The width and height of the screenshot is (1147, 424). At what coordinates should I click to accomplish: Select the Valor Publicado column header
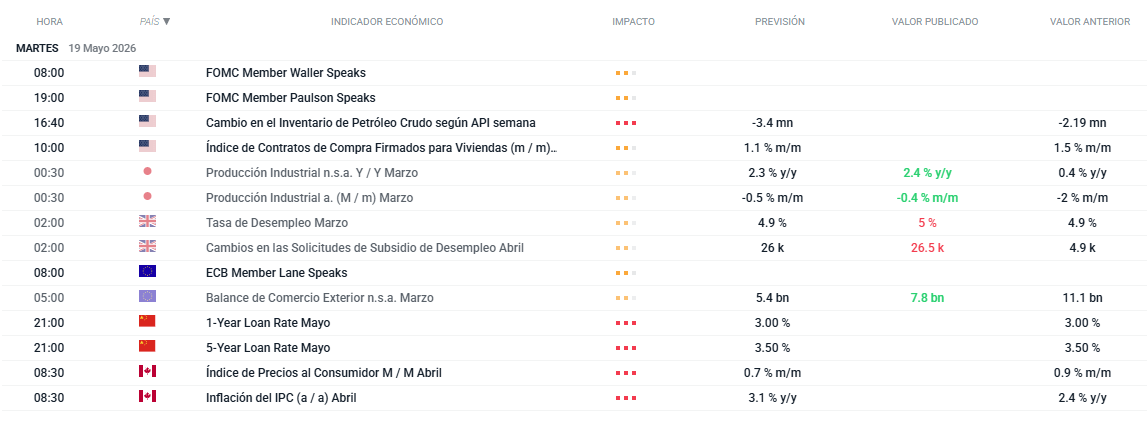[x=935, y=22]
